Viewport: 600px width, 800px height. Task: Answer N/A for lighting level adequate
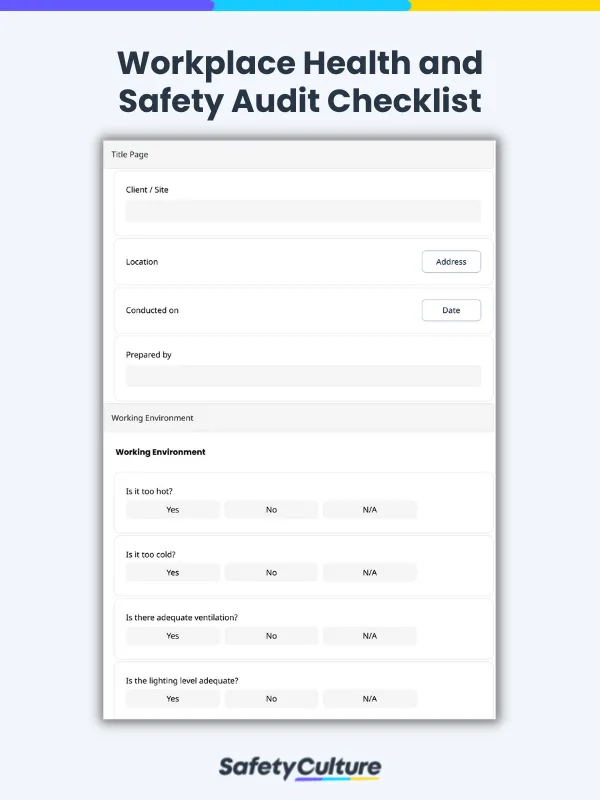[x=369, y=699]
